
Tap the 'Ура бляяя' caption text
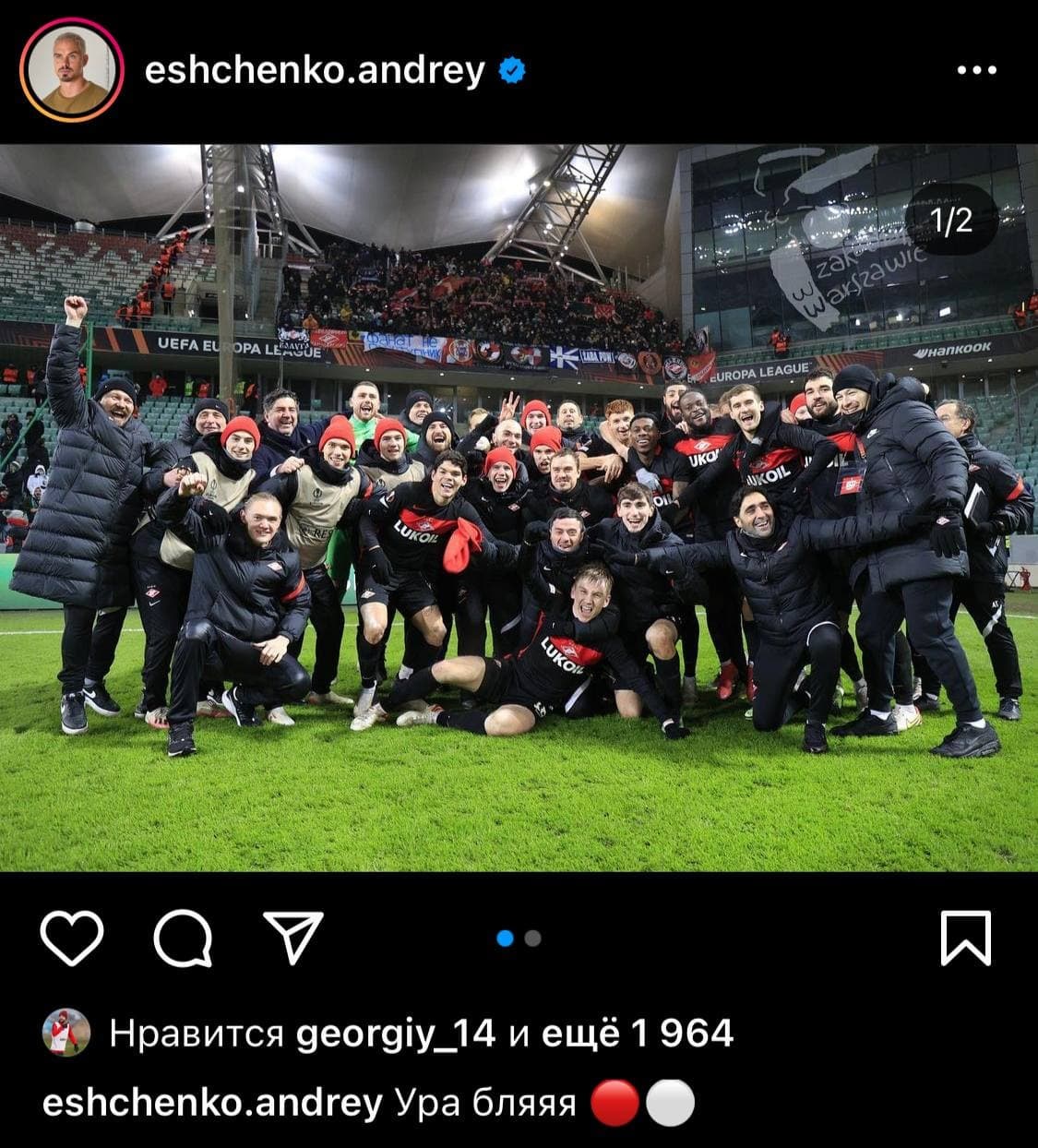tap(485, 1103)
